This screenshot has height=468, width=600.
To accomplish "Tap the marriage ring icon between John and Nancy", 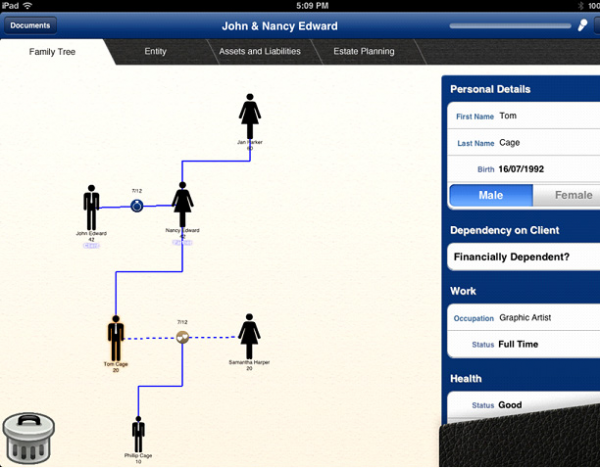I will click(137, 206).
